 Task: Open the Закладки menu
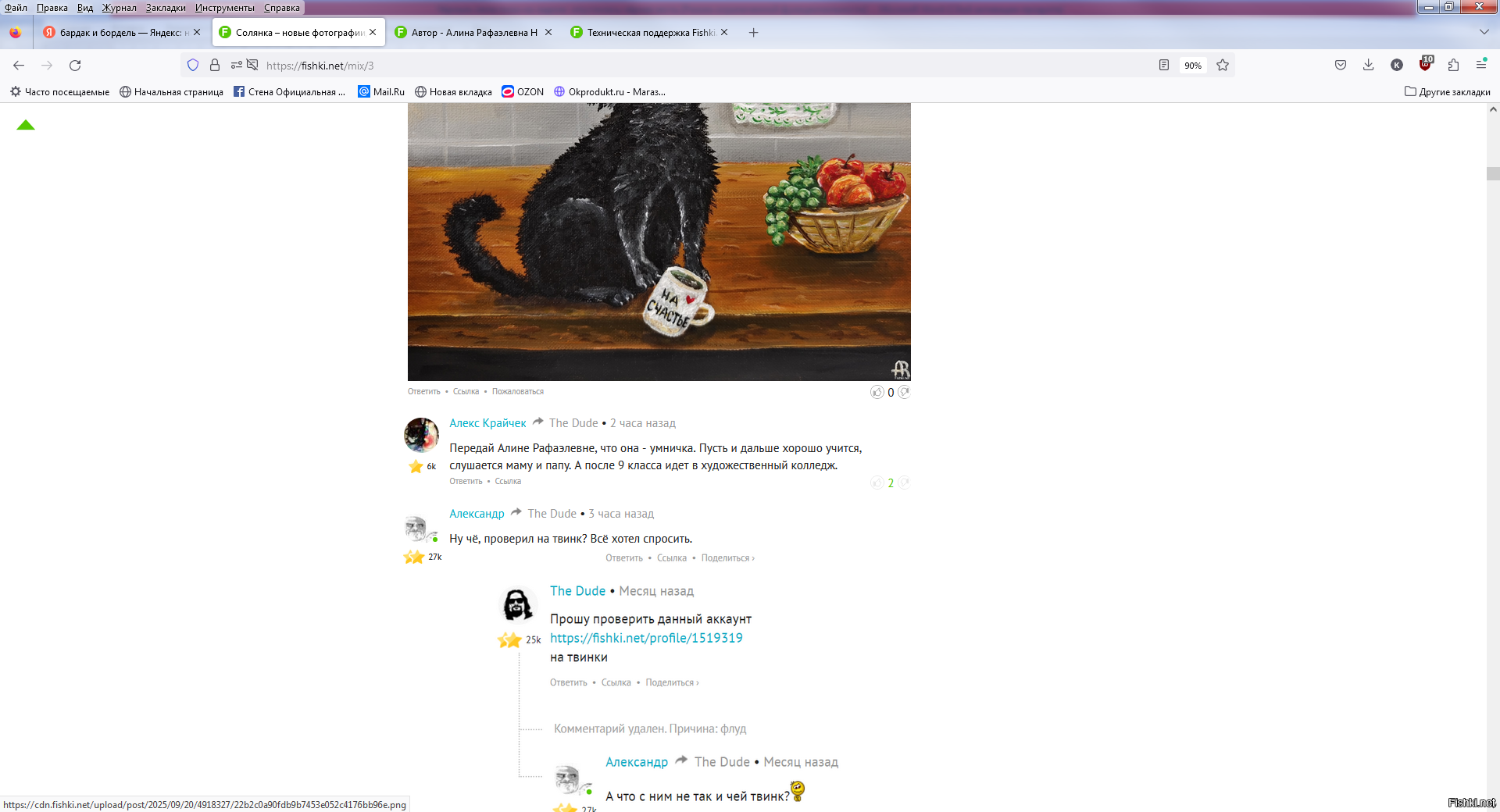tap(166, 8)
